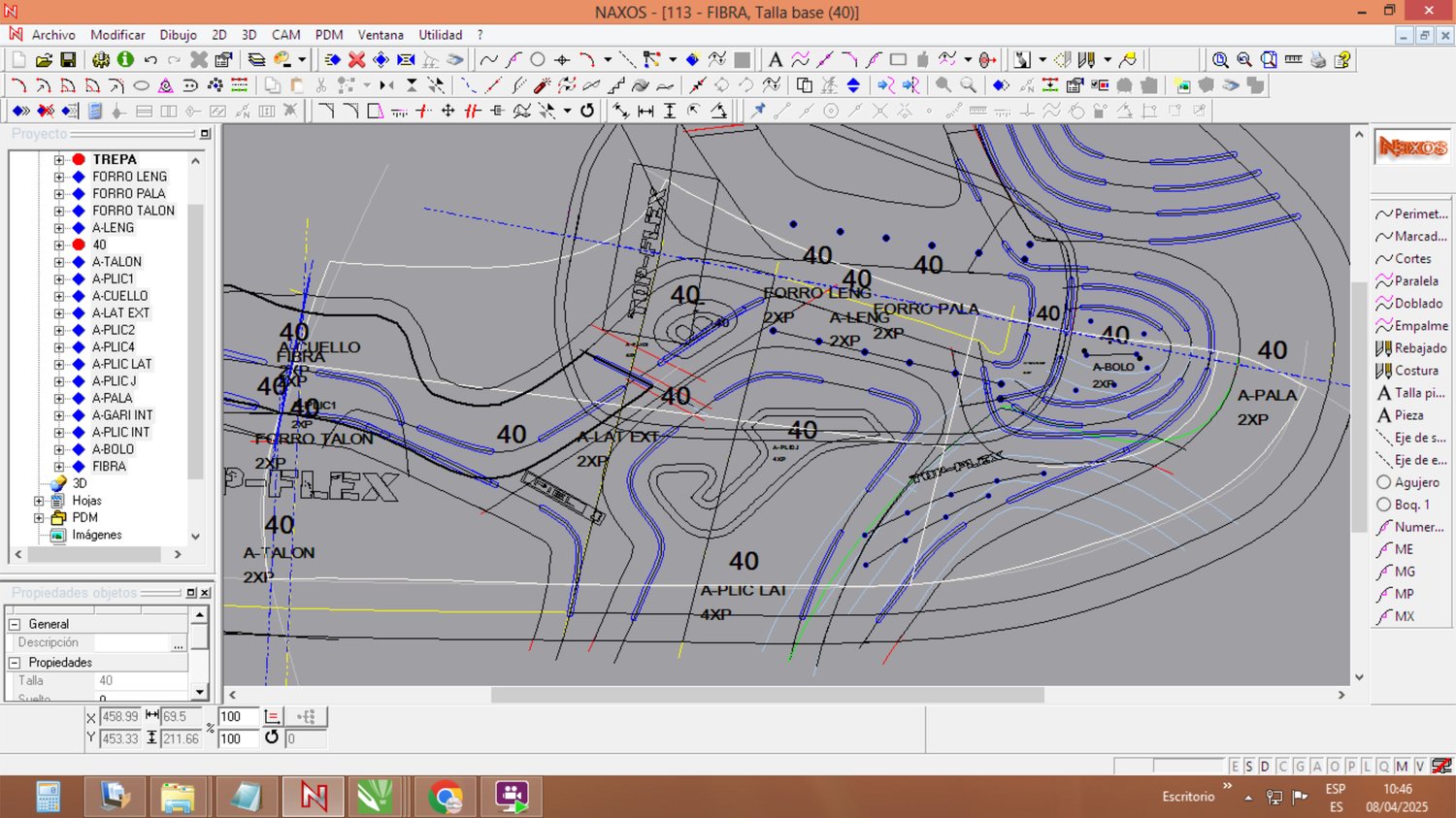Click the blue up-down arrows mirror icon

853,85
